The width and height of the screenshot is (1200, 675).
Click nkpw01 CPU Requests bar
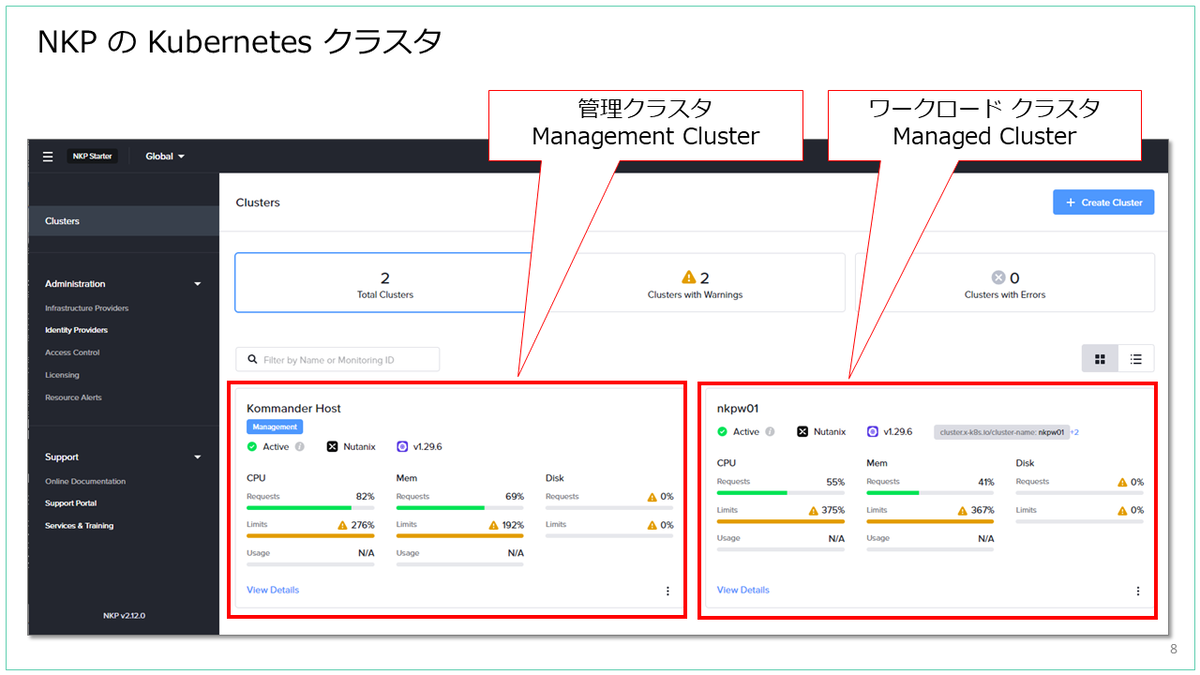[780, 493]
